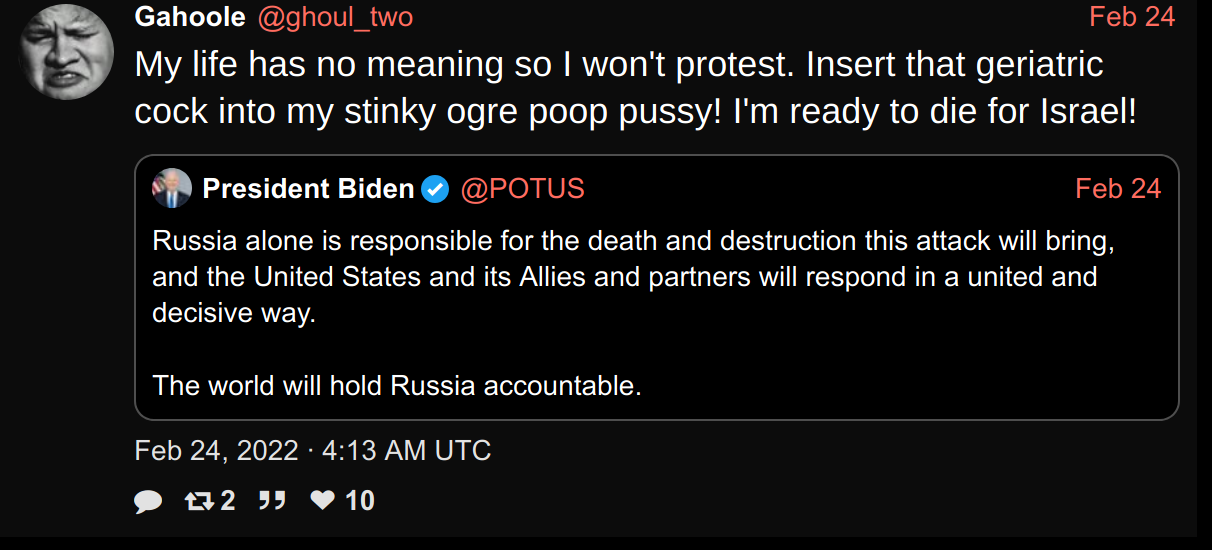Open the Gahoole profile avatar
The height and width of the screenshot is (550, 1212).
(65, 50)
